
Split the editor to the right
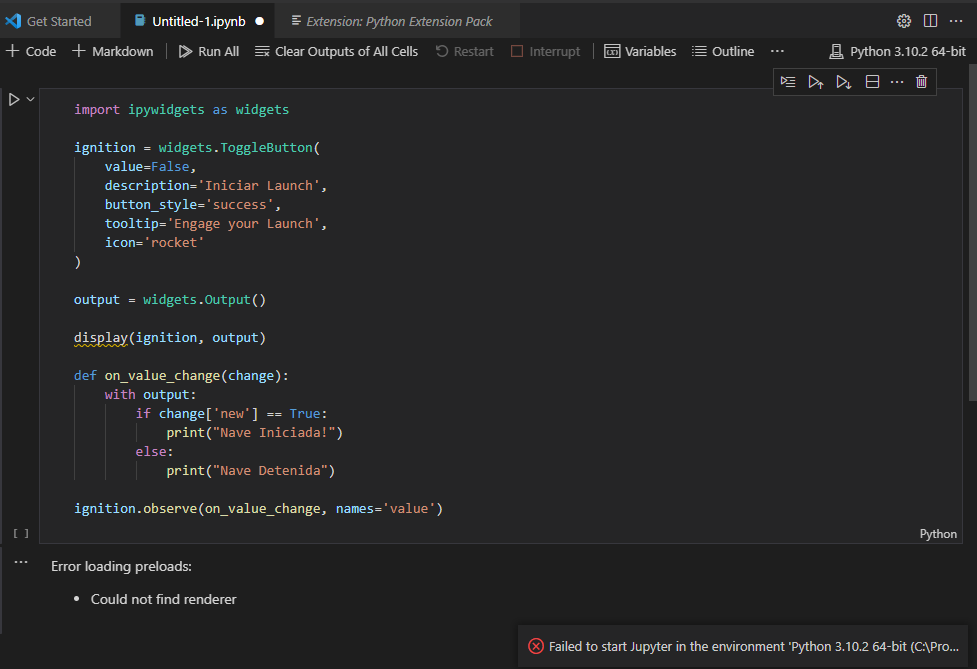930,21
